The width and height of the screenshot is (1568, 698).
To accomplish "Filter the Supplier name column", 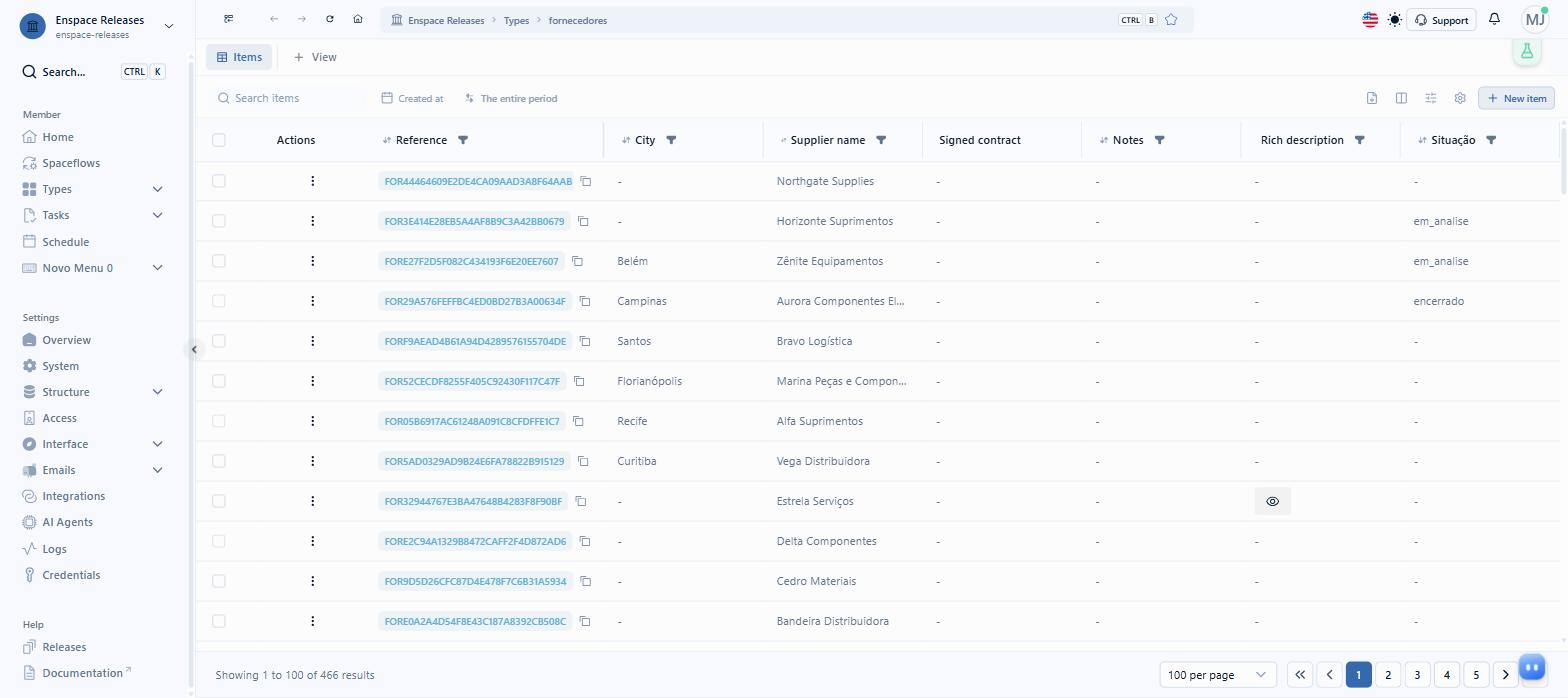I will coord(881,140).
